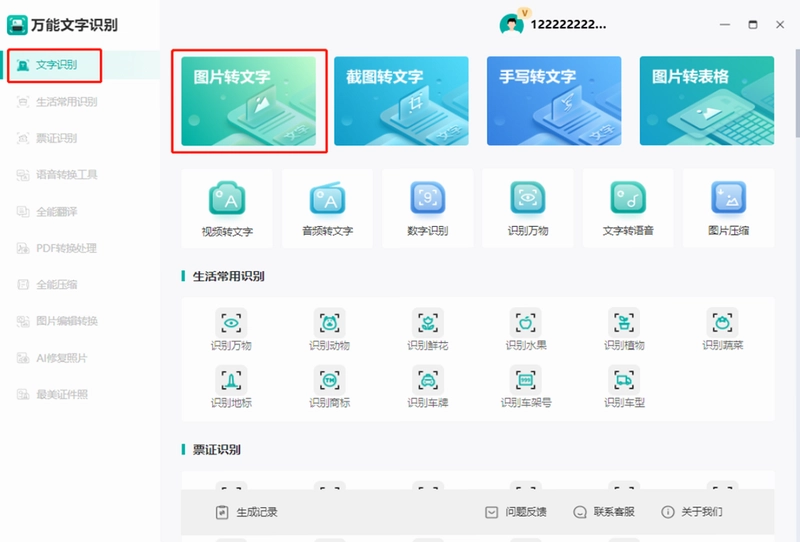
Task: Open AI修复照片 in sidebar
Action: coord(52,358)
